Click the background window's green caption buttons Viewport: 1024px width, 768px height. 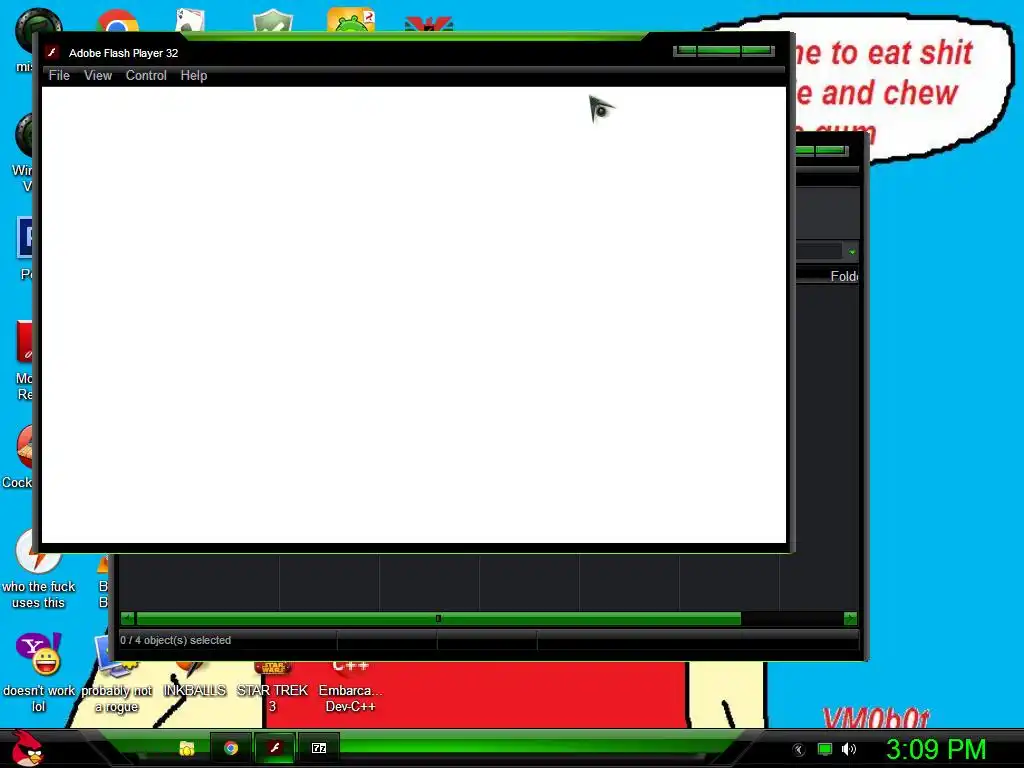point(822,150)
